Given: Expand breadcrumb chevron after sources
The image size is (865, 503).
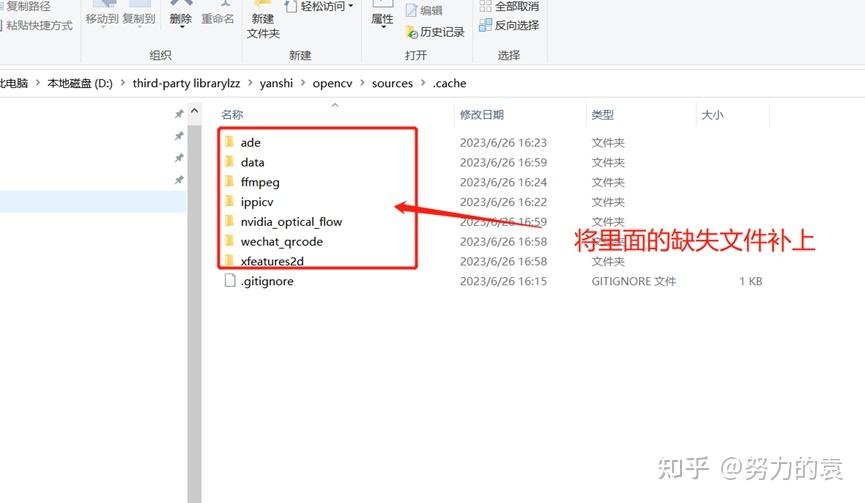Looking at the screenshot, I should tap(423, 83).
